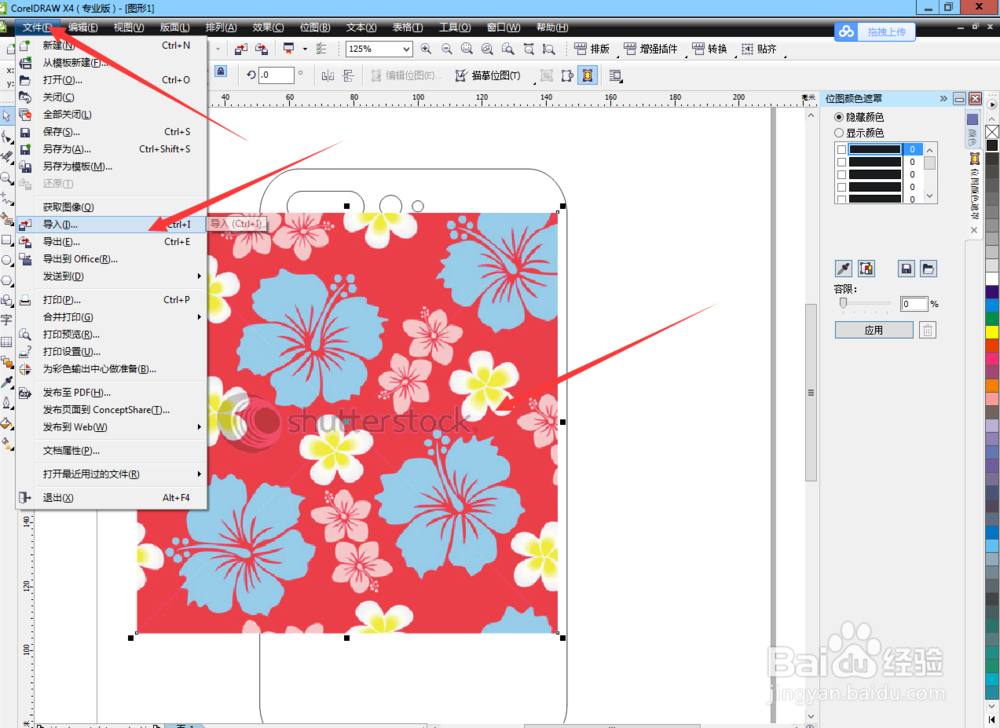This screenshot has width=1000, height=728.
Task: Click the edit color icon beside eyedropper
Action: pyautogui.click(x=866, y=268)
